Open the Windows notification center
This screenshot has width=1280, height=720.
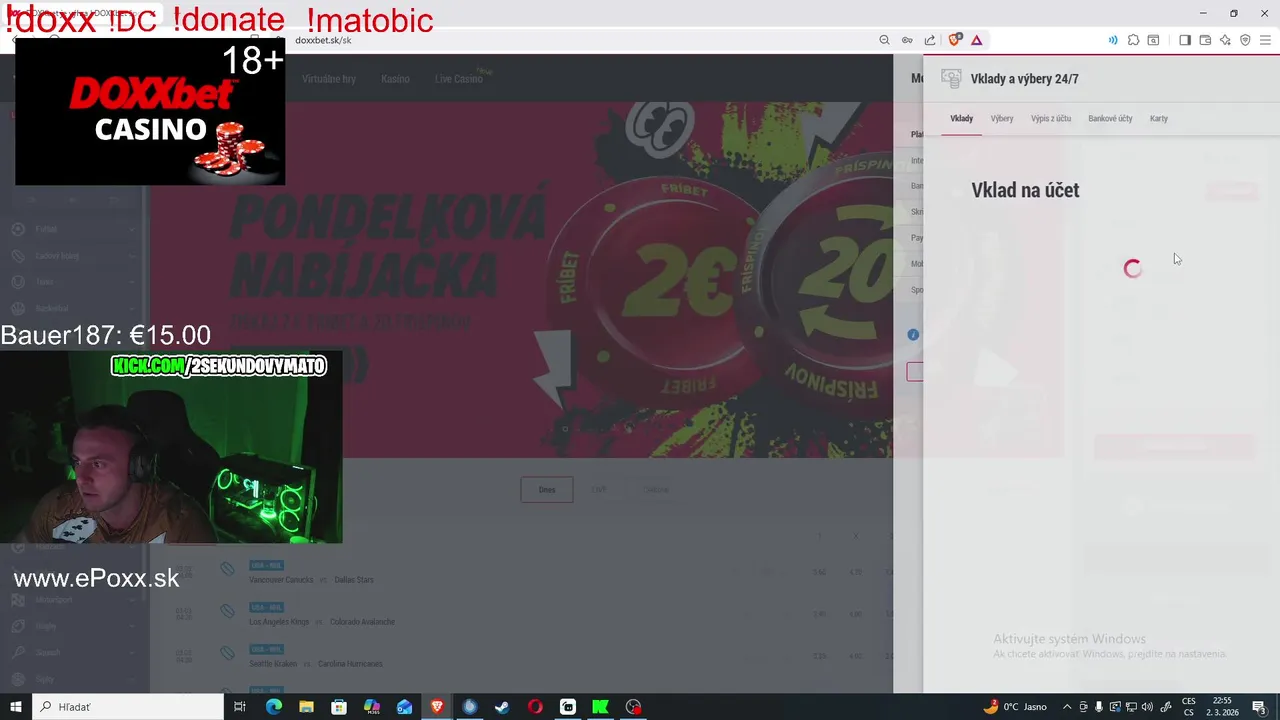[1259, 707]
